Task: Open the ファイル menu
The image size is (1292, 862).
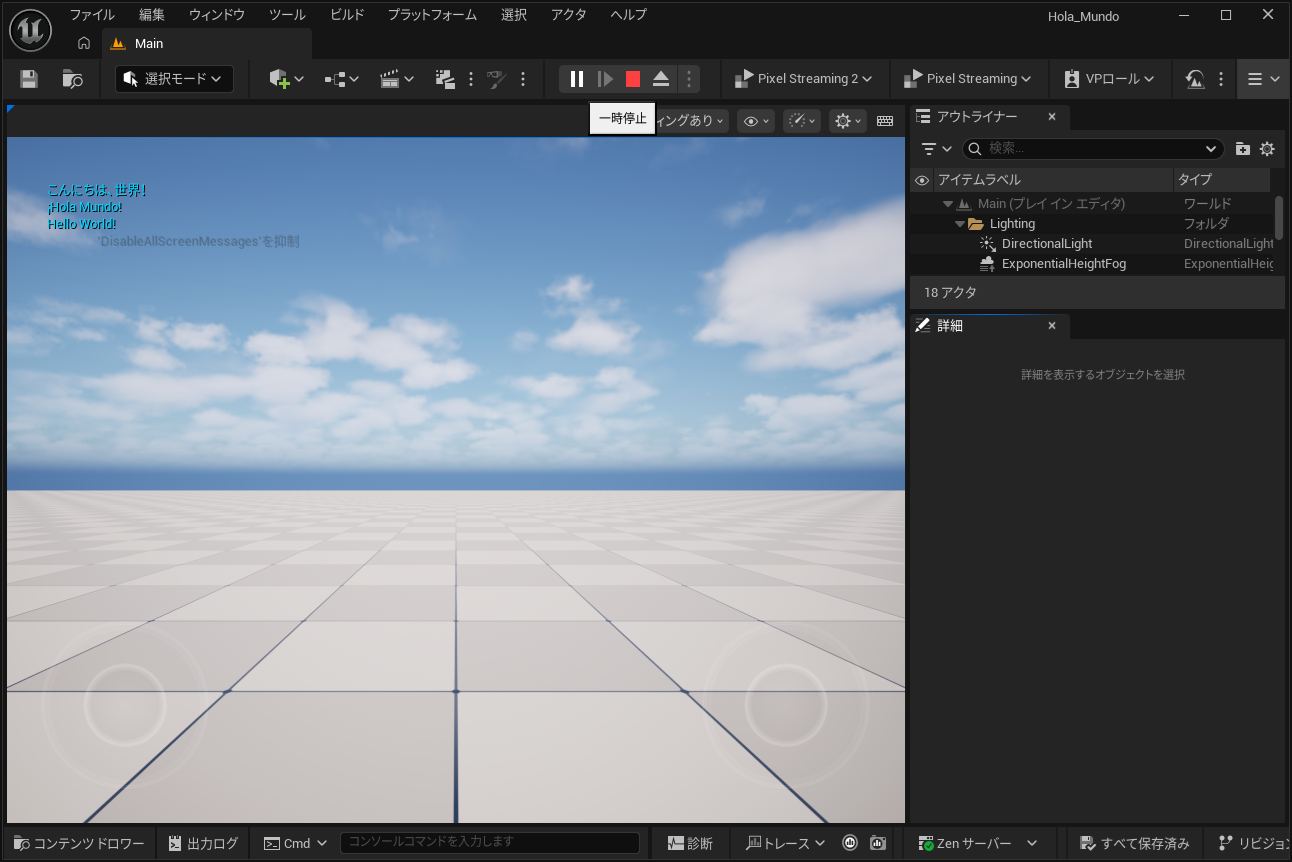Action: click(92, 15)
